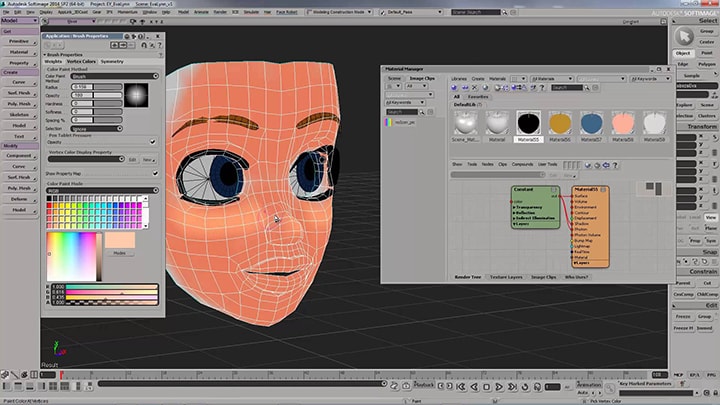The height and width of the screenshot is (405, 720).
Task: Switch to the Weights tab
Action: click(x=53, y=62)
